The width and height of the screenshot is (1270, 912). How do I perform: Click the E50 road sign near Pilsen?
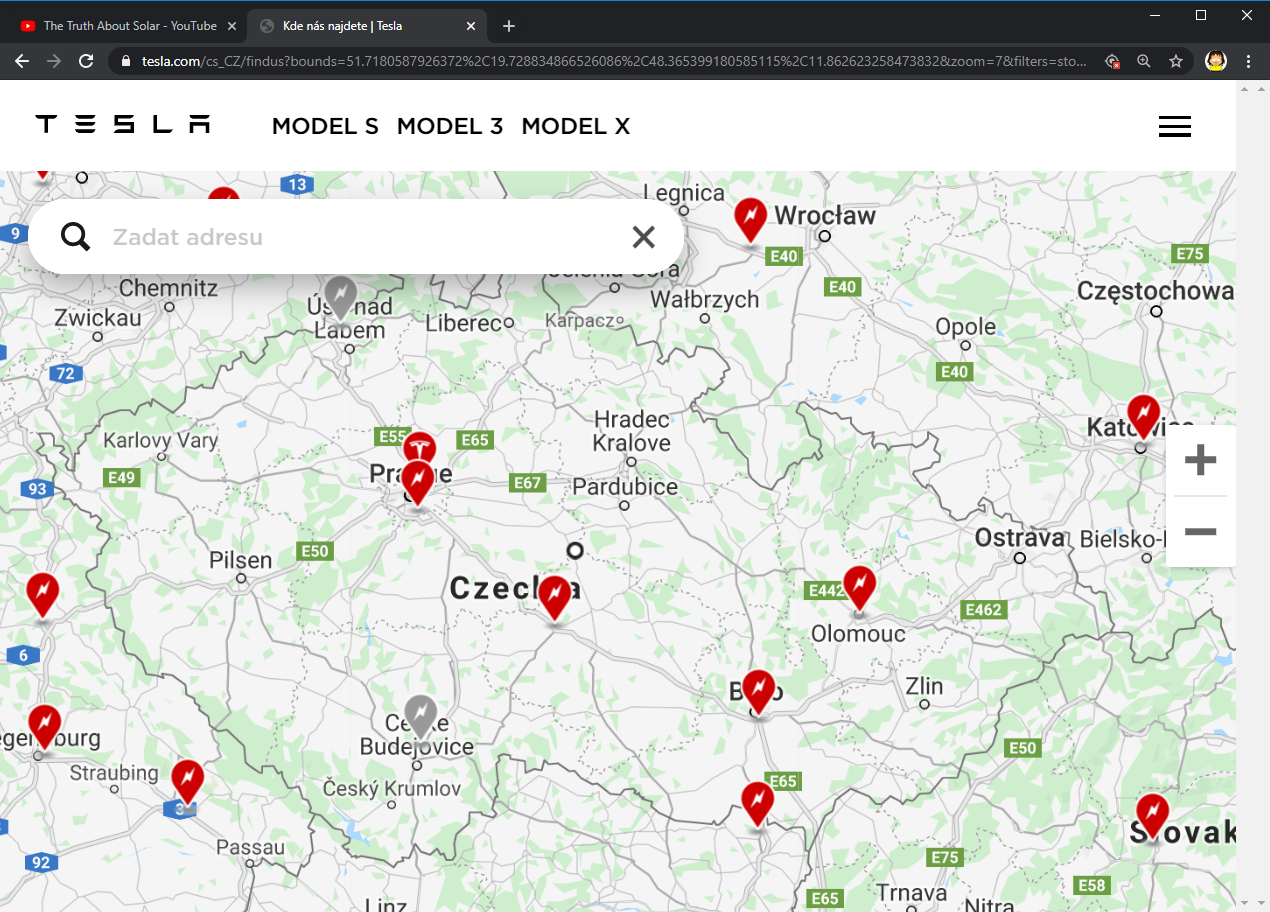coord(314,551)
